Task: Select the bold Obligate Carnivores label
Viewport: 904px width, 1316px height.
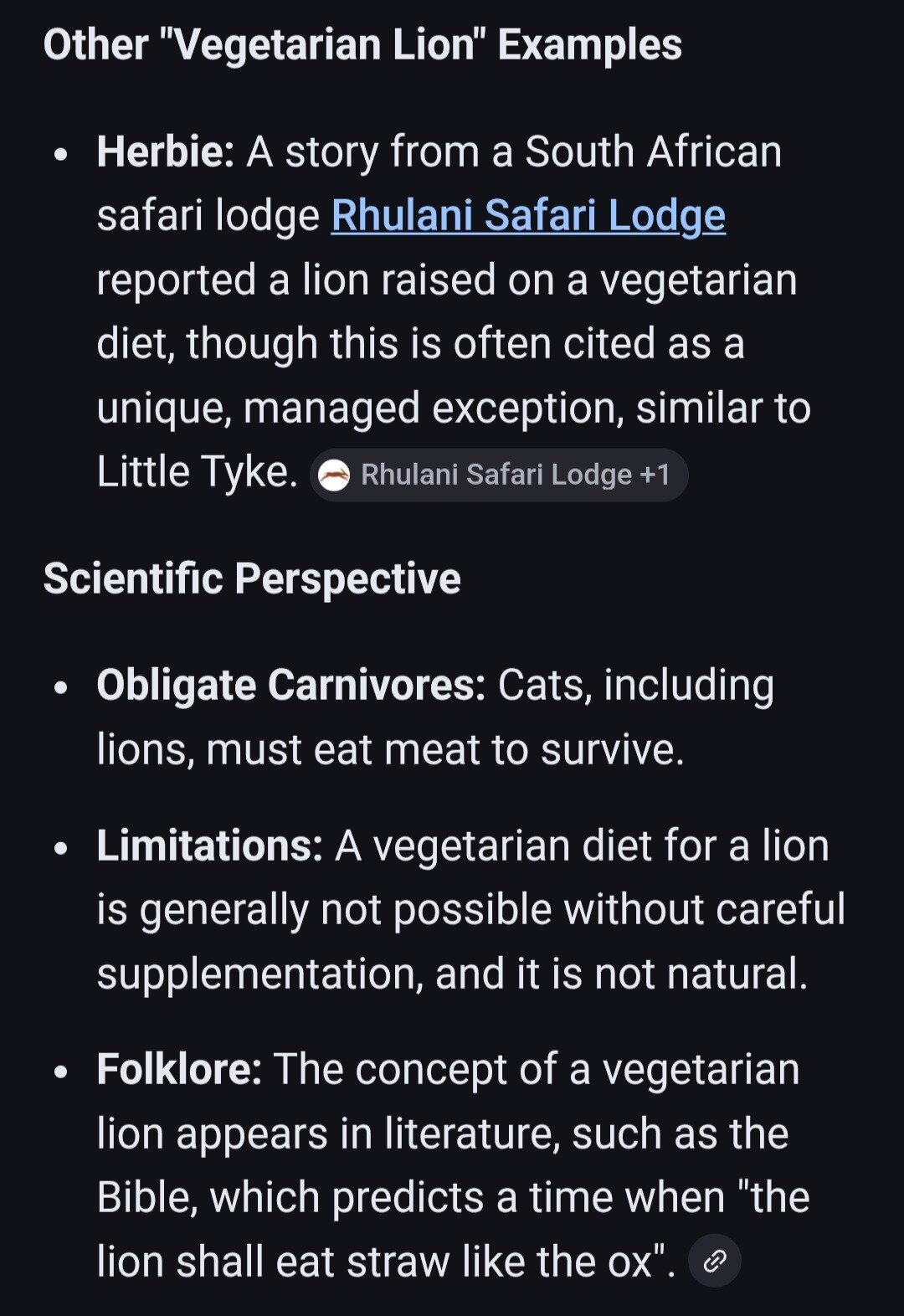Action: pyautogui.click(x=290, y=686)
